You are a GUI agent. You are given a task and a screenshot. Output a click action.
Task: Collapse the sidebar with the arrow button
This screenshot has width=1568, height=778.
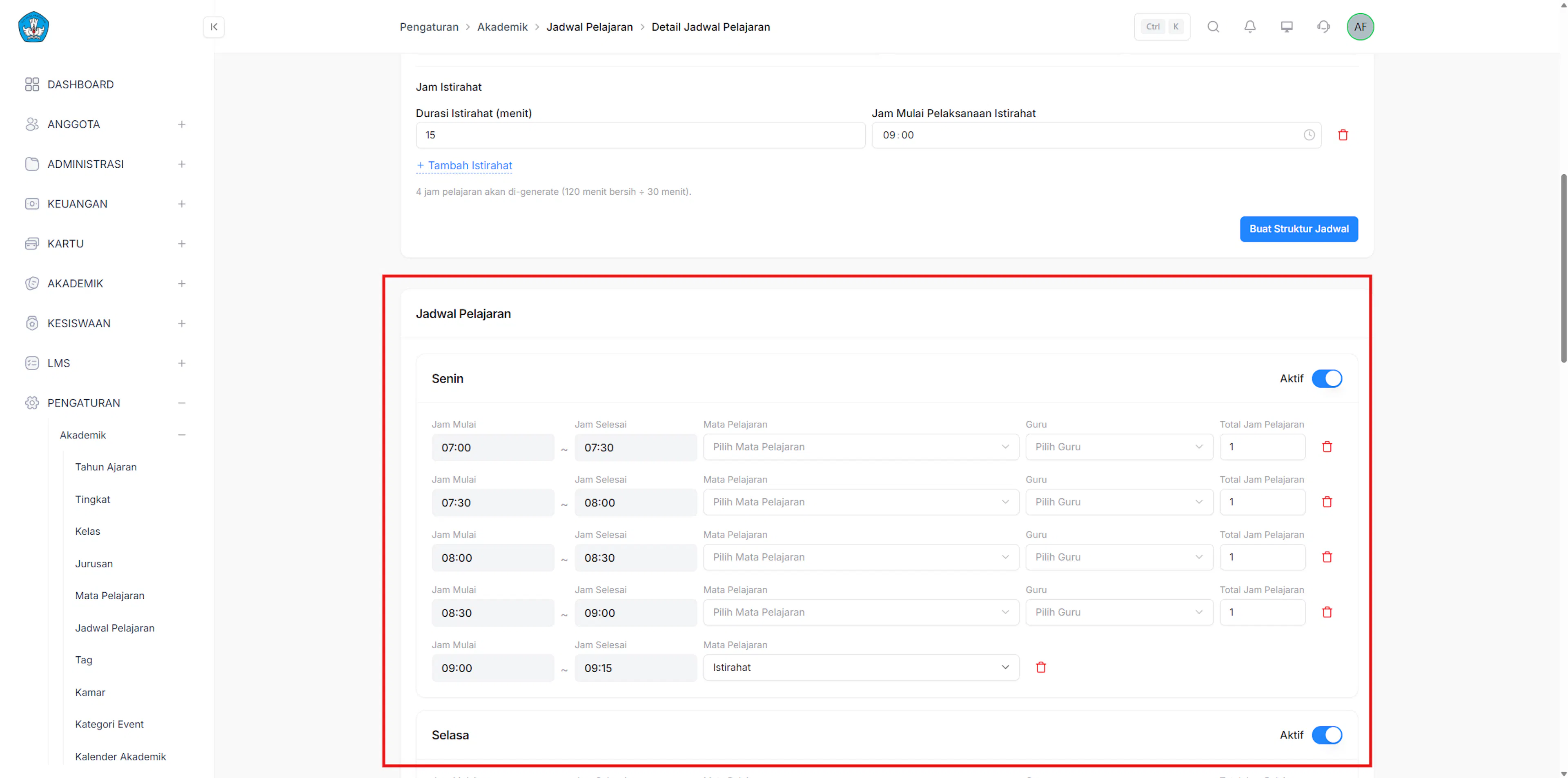coord(214,27)
